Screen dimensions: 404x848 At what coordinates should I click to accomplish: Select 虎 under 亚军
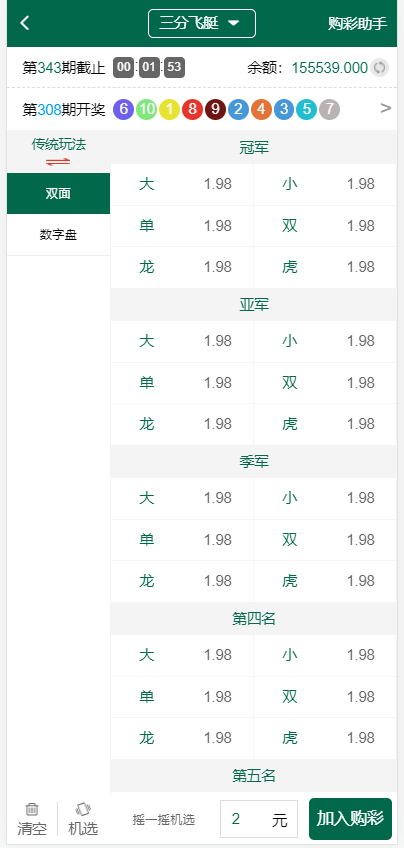click(x=325, y=424)
